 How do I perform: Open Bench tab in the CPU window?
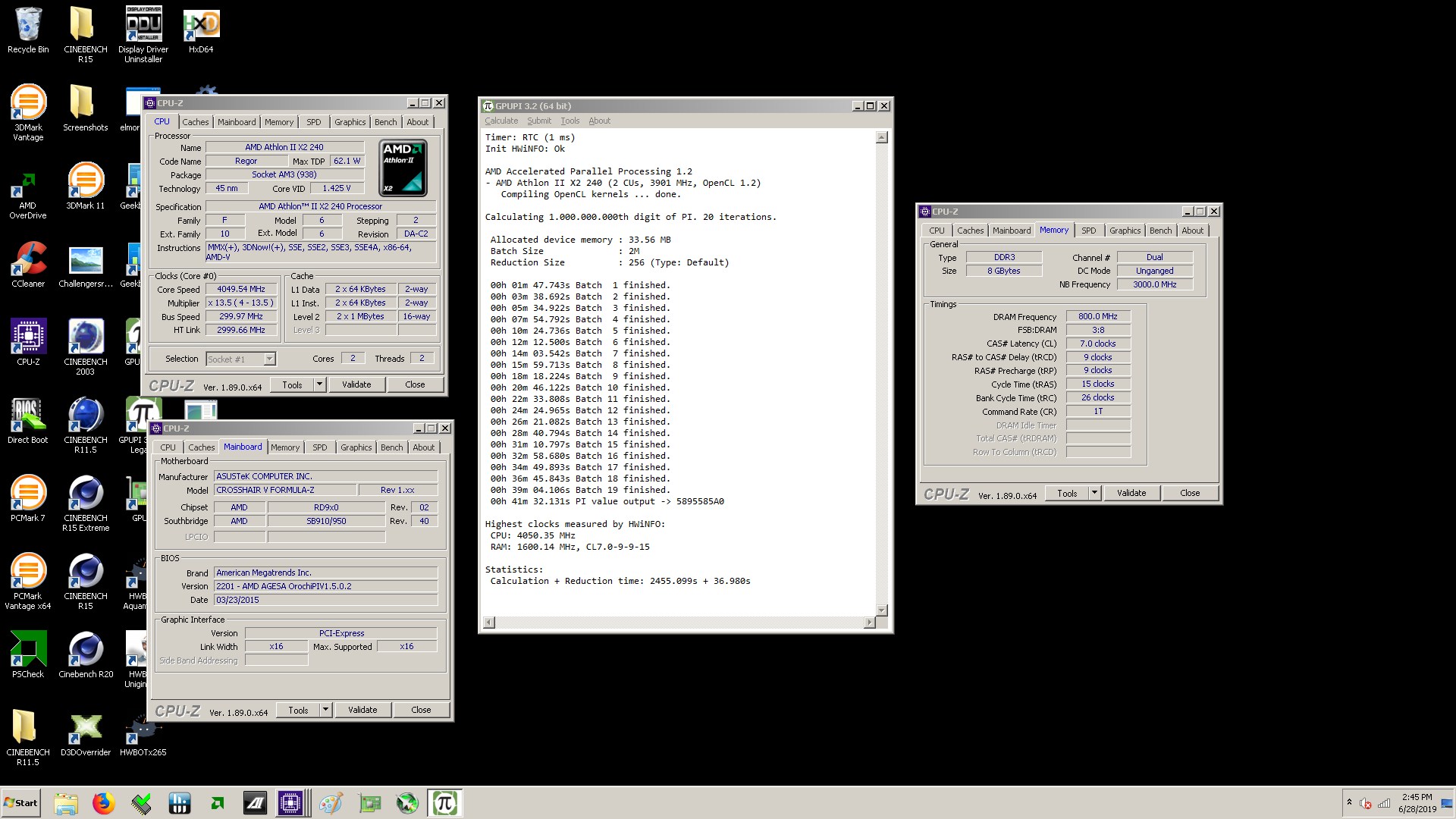[x=385, y=122]
